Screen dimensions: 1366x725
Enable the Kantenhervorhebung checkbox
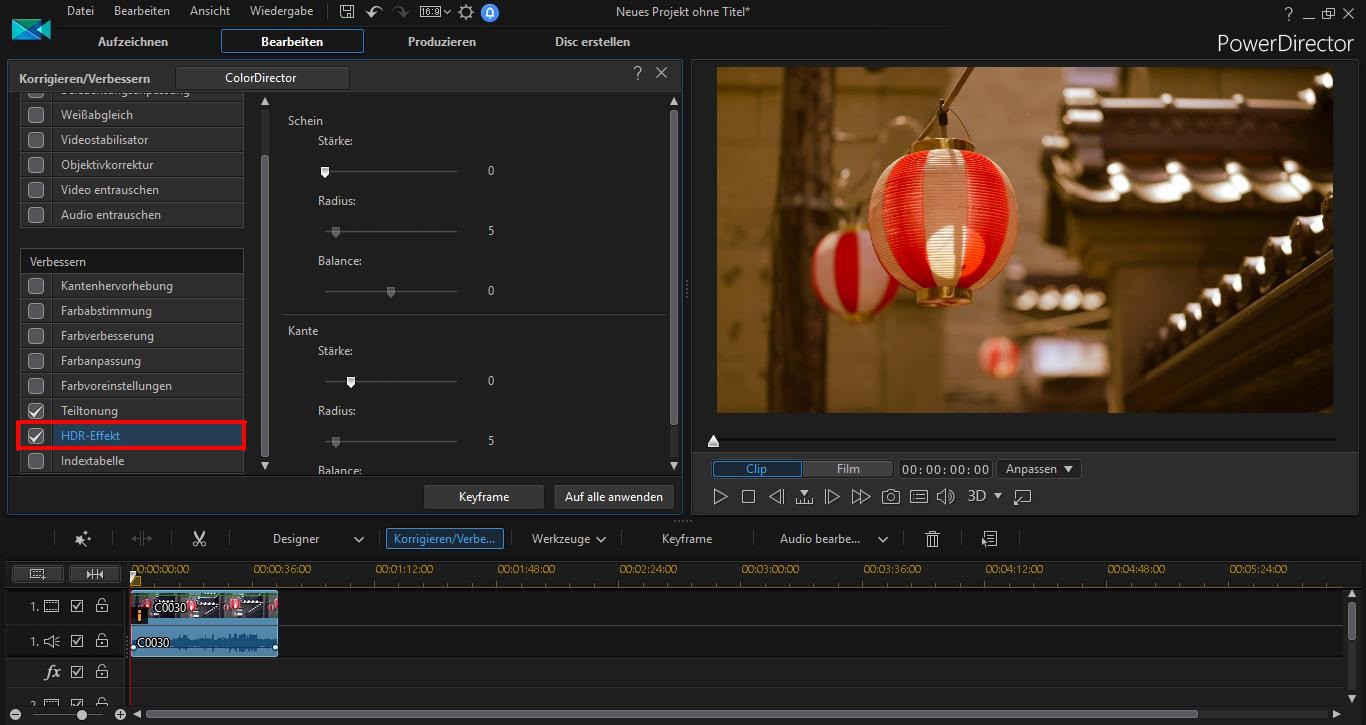(36, 286)
